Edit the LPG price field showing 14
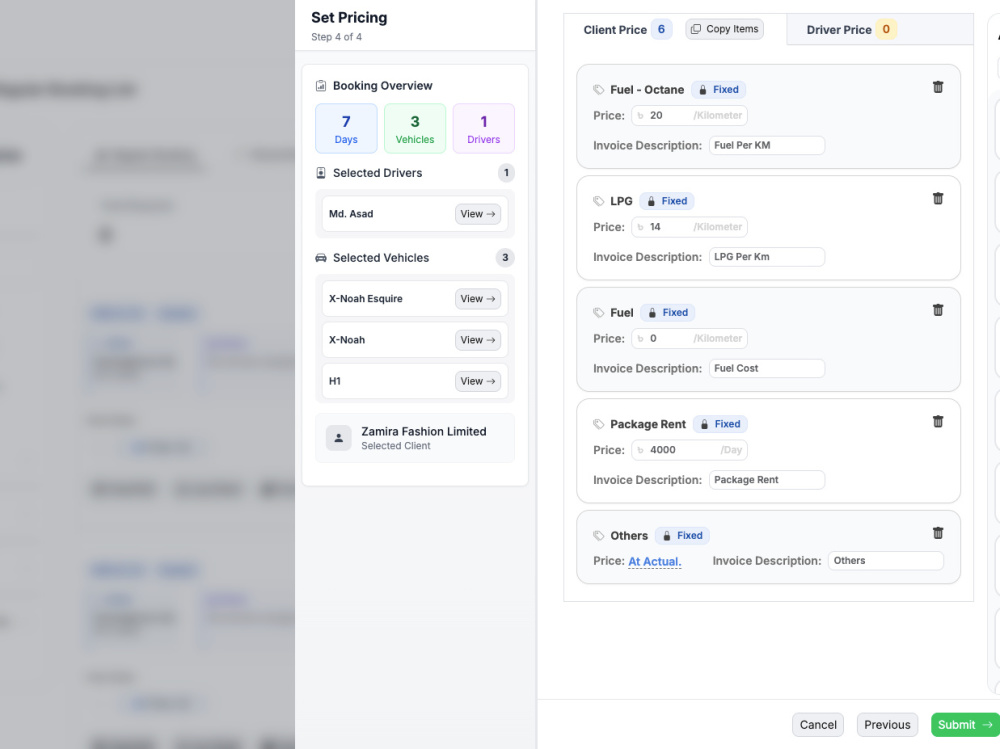The image size is (1000, 749). click(689, 227)
